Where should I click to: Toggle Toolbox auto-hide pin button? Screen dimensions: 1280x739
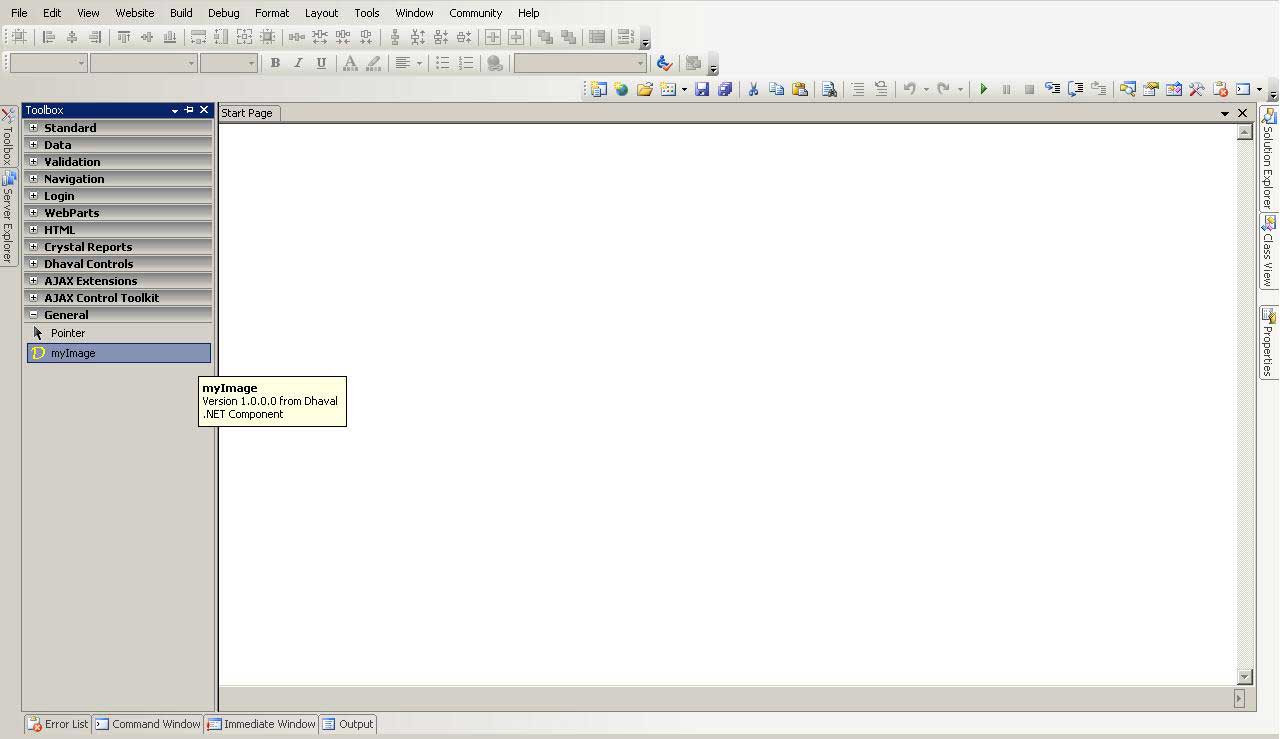pos(189,110)
